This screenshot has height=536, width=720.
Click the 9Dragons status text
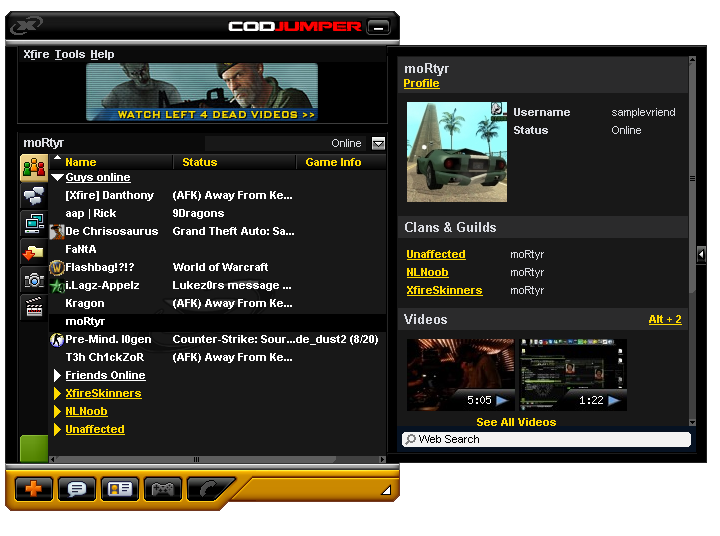point(198,214)
